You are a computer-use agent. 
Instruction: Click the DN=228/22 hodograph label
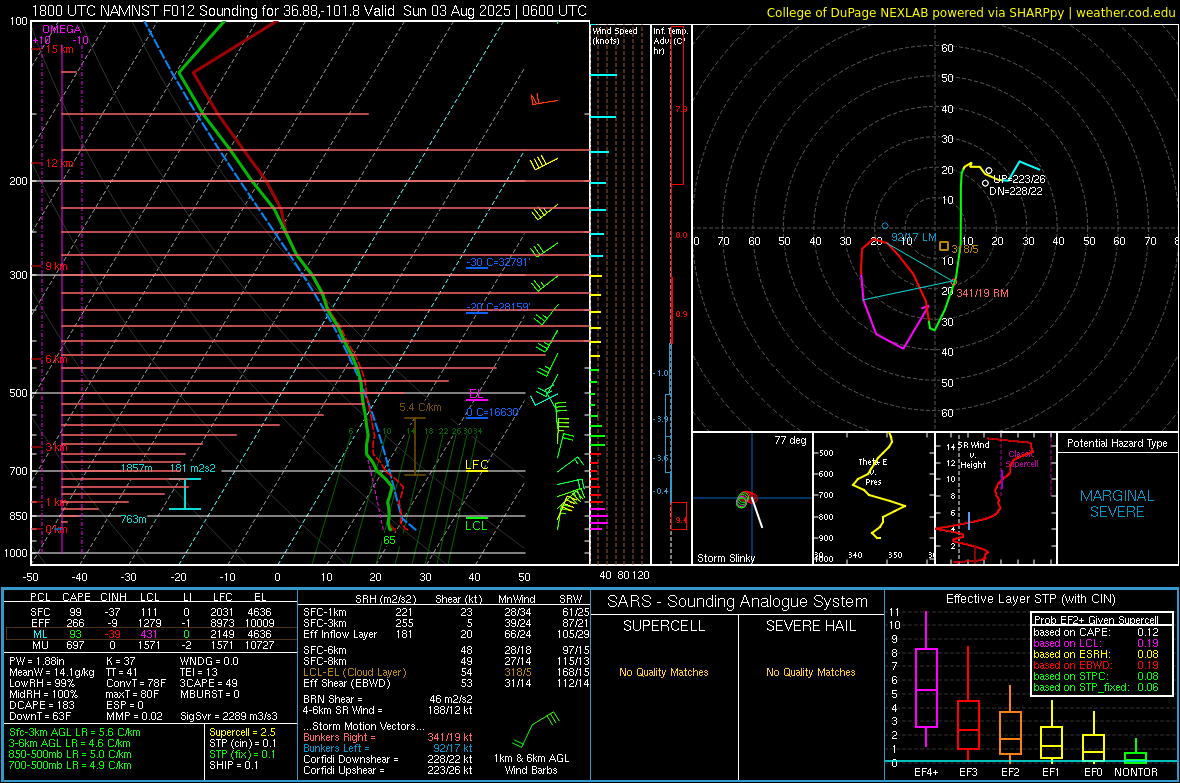pyautogui.click(x=1016, y=191)
